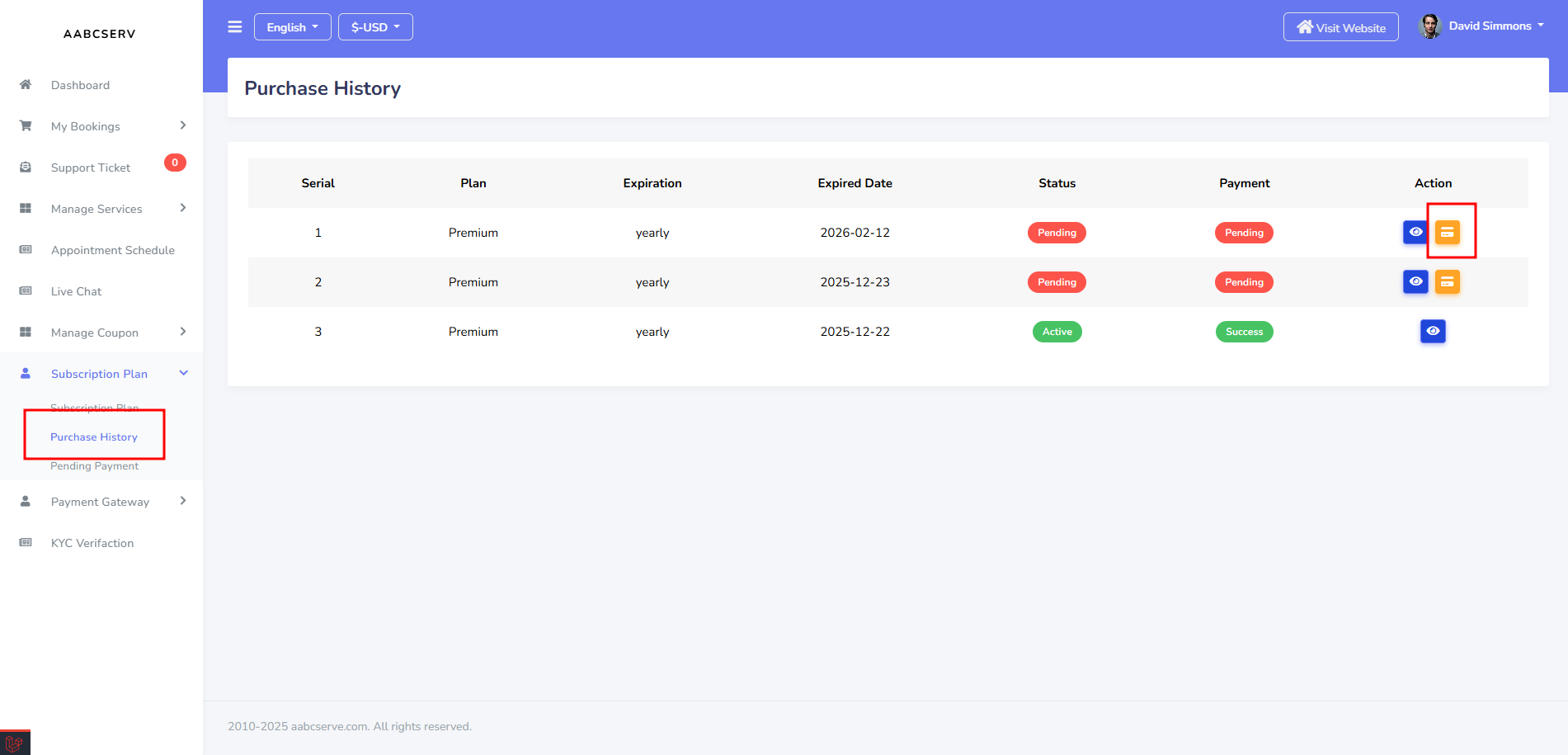Click the Live Chat icon
Image resolution: width=1568 pixels, height=755 pixels.
pos(26,290)
